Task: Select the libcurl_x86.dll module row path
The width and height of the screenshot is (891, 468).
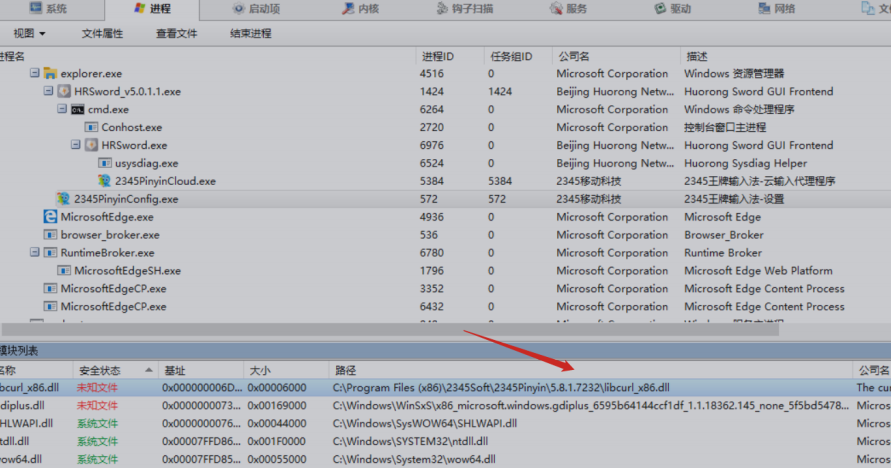Action: point(501,387)
